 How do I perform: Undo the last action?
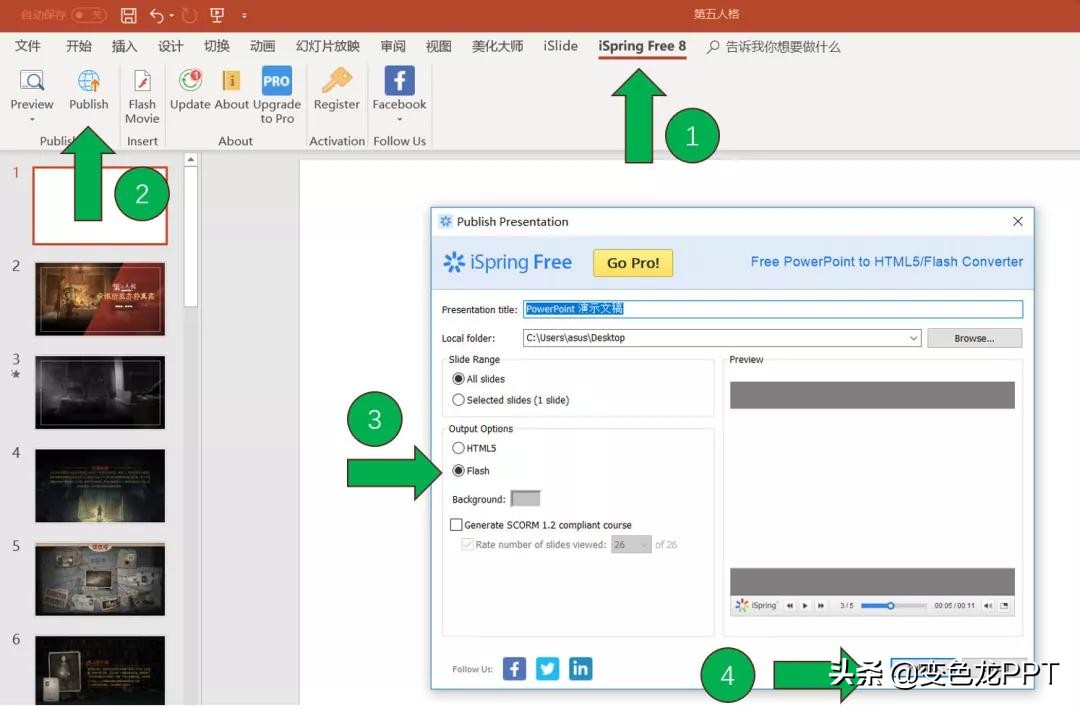tap(156, 15)
